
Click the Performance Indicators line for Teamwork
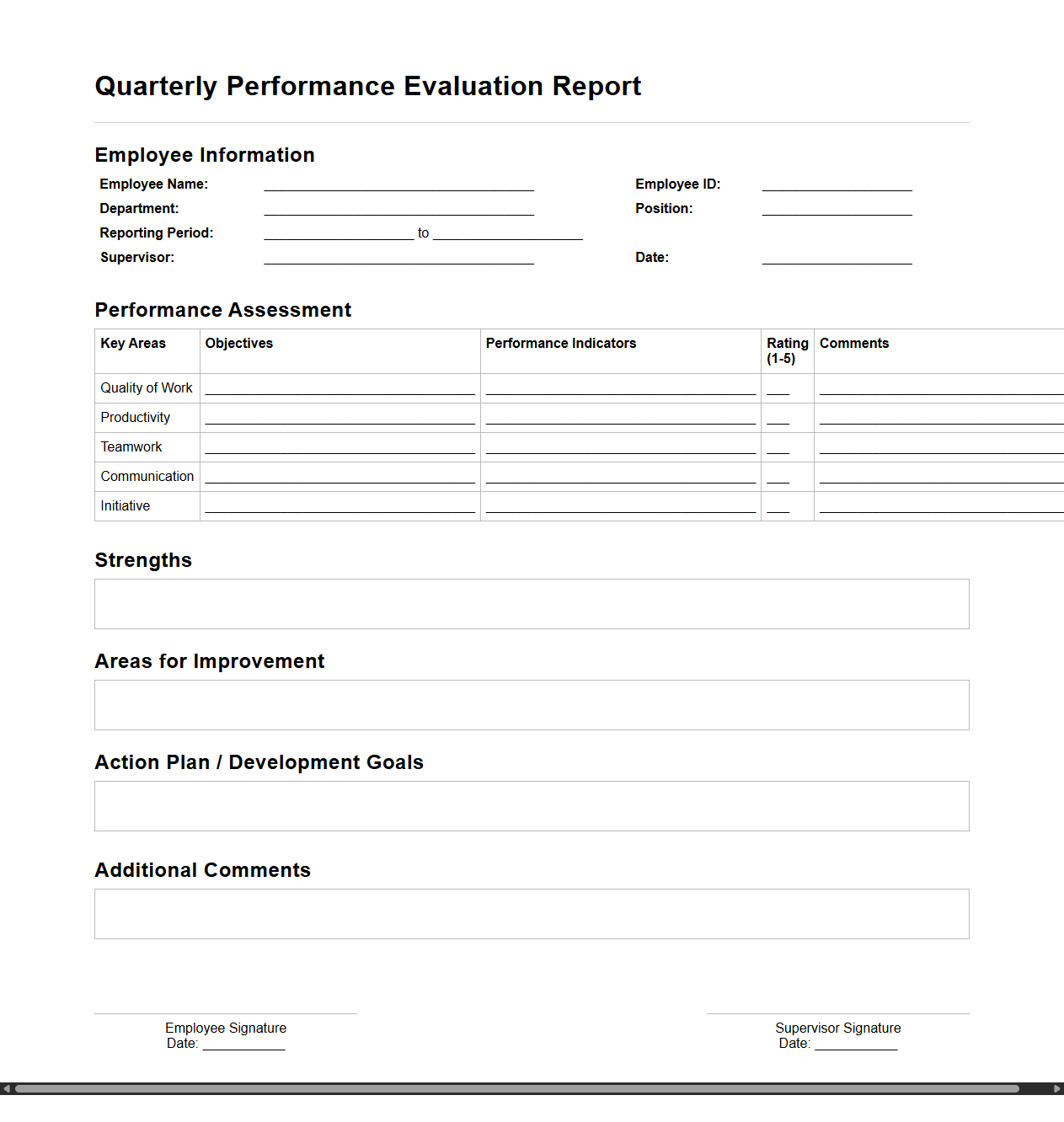click(620, 449)
